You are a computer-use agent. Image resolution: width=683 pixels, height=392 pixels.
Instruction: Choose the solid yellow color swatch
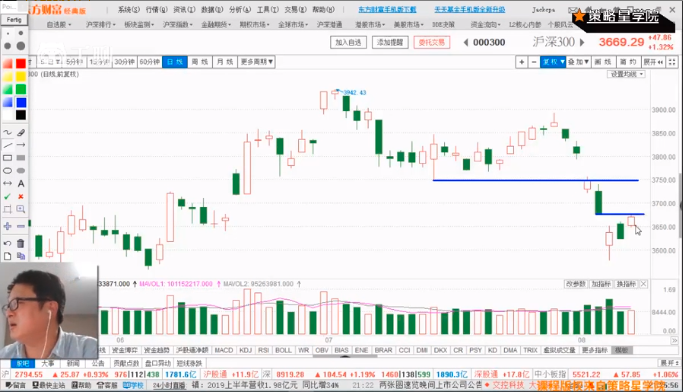click(20, 77)
